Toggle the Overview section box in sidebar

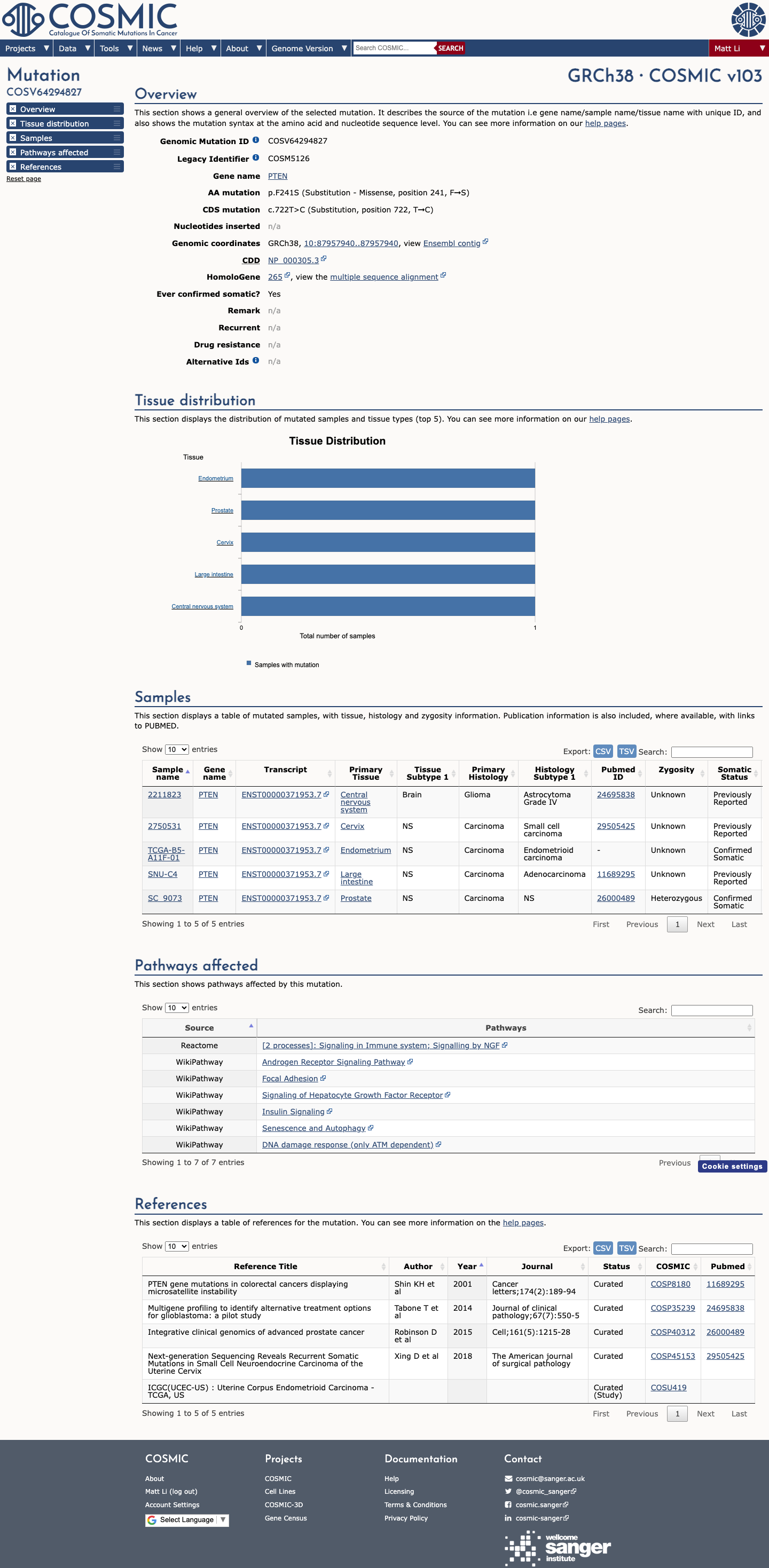(x=13, y=109)
